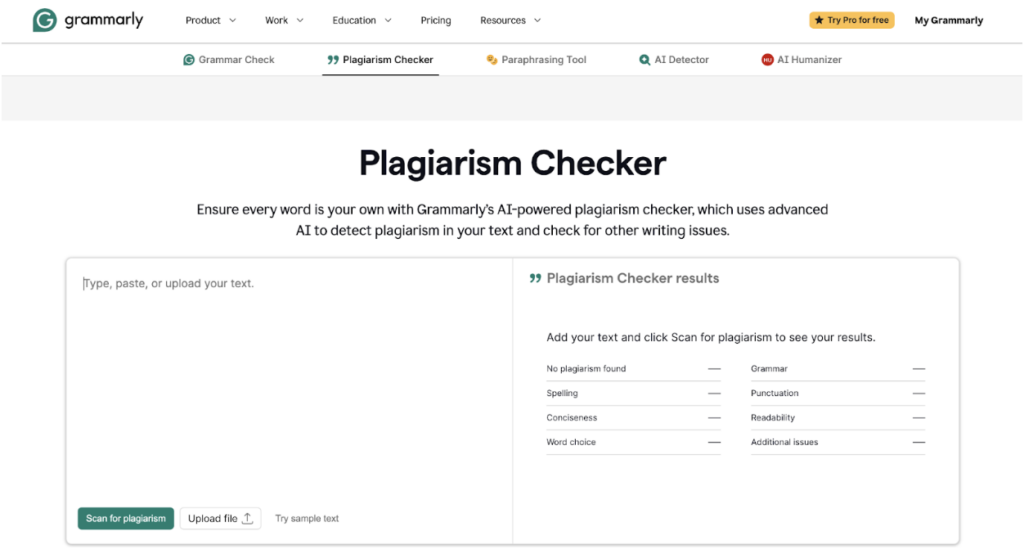Click the AI Detector magnifier icon
The image size is (1024, 558).
tap(645, 59)
